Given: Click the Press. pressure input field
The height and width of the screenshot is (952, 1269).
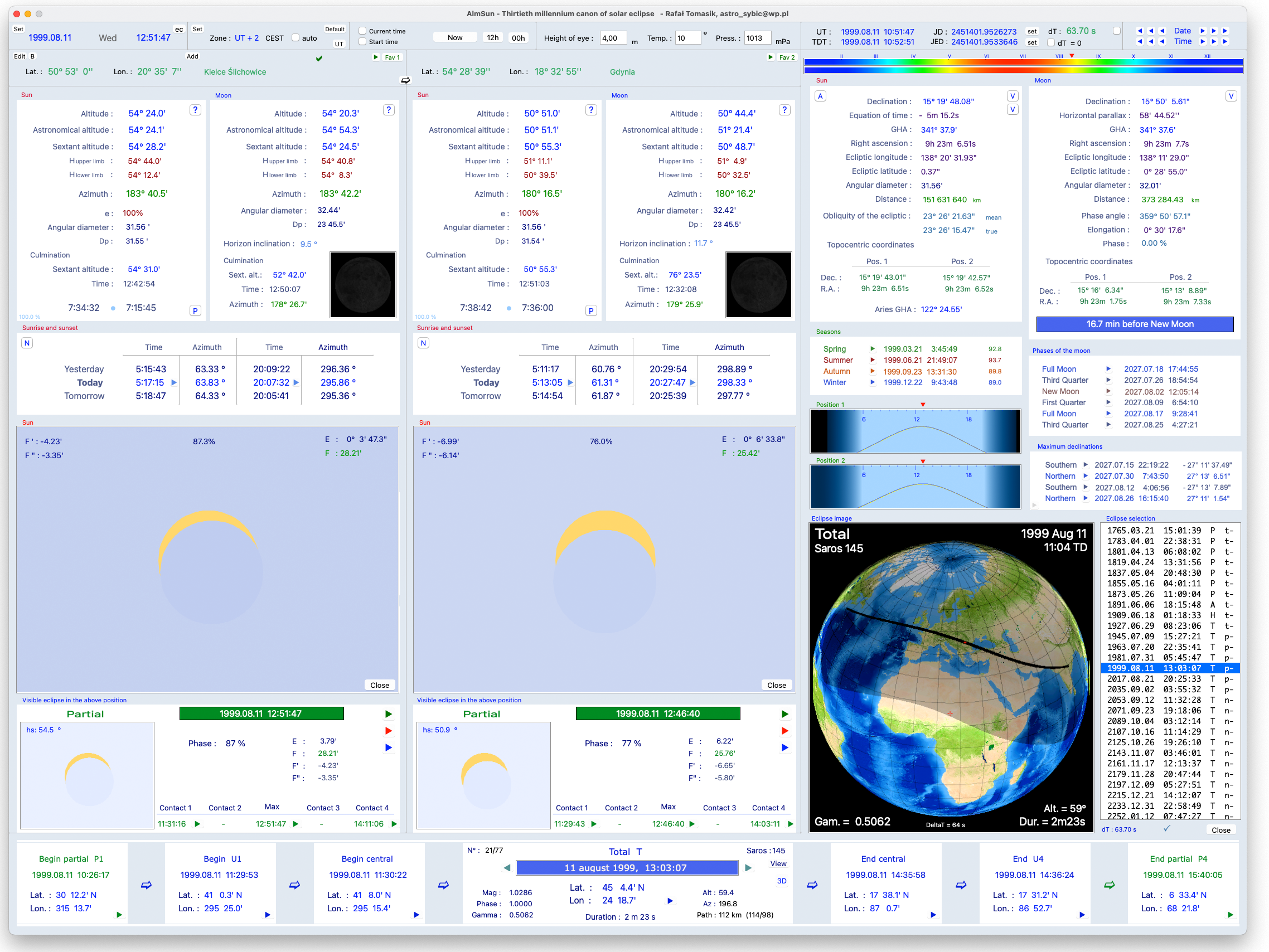Looking at the screenshot, I should tap(757, 38).
